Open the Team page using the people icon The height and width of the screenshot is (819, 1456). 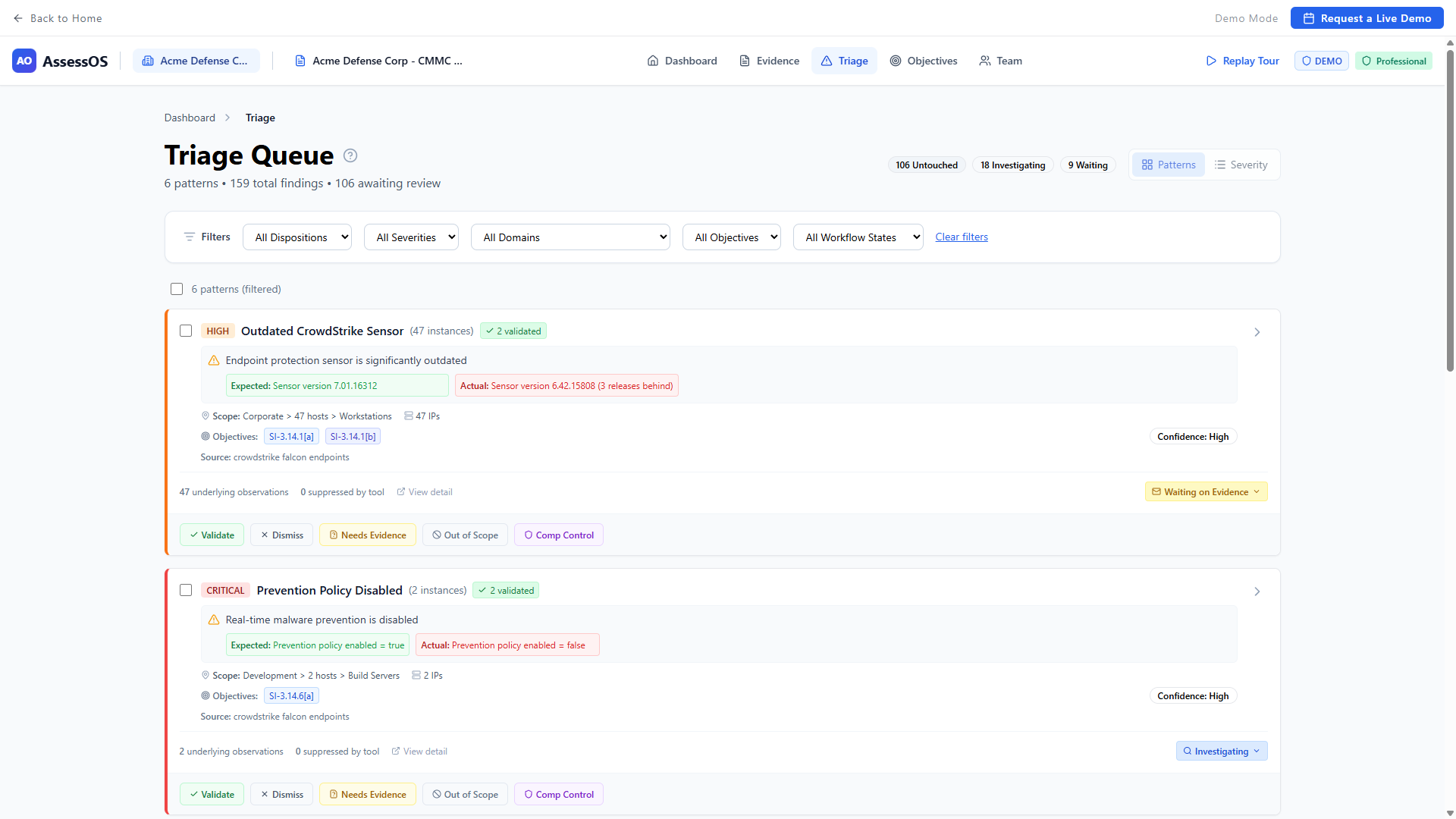[x=985, y=61]
